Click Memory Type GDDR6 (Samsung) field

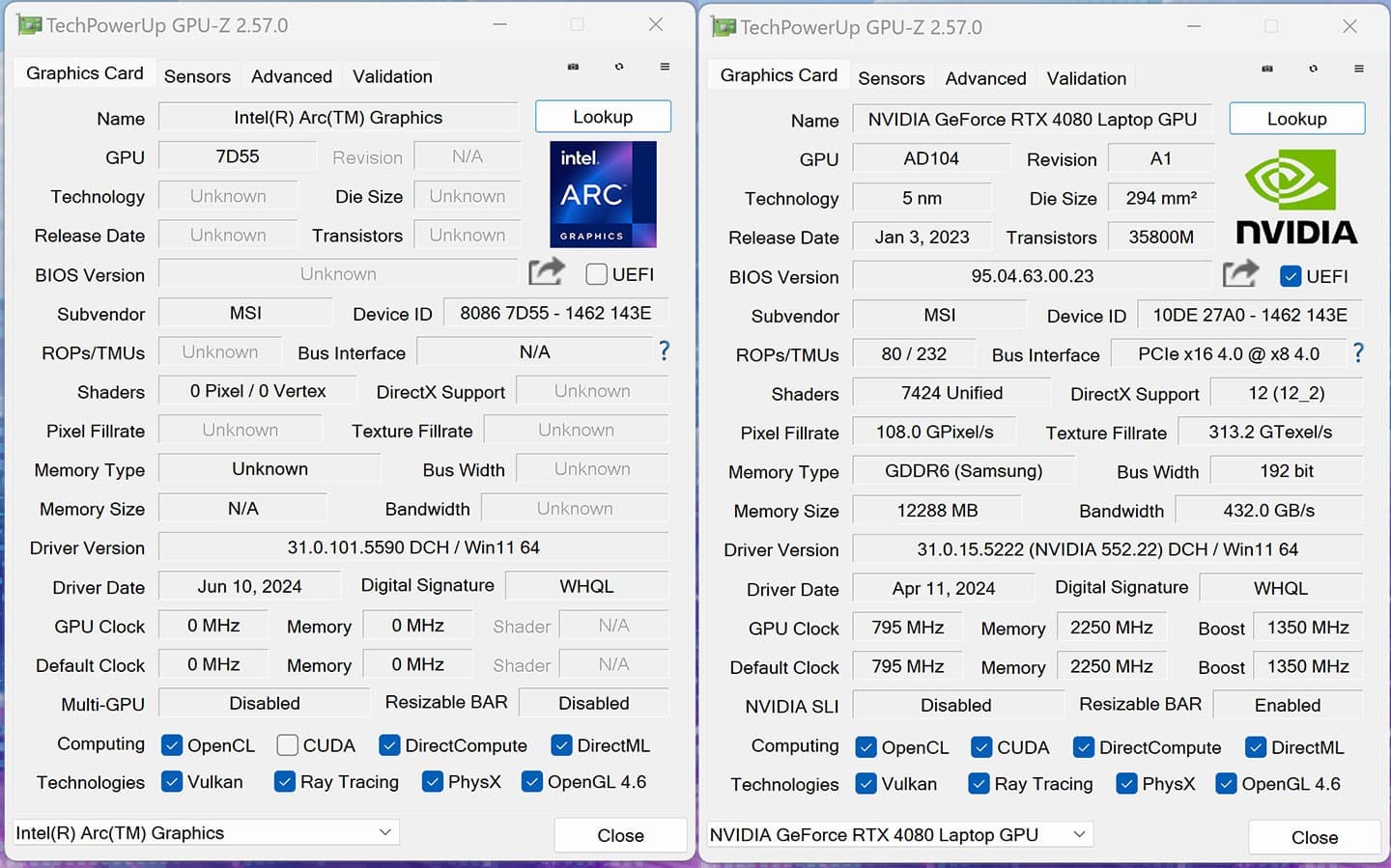[x=963, y=471]
